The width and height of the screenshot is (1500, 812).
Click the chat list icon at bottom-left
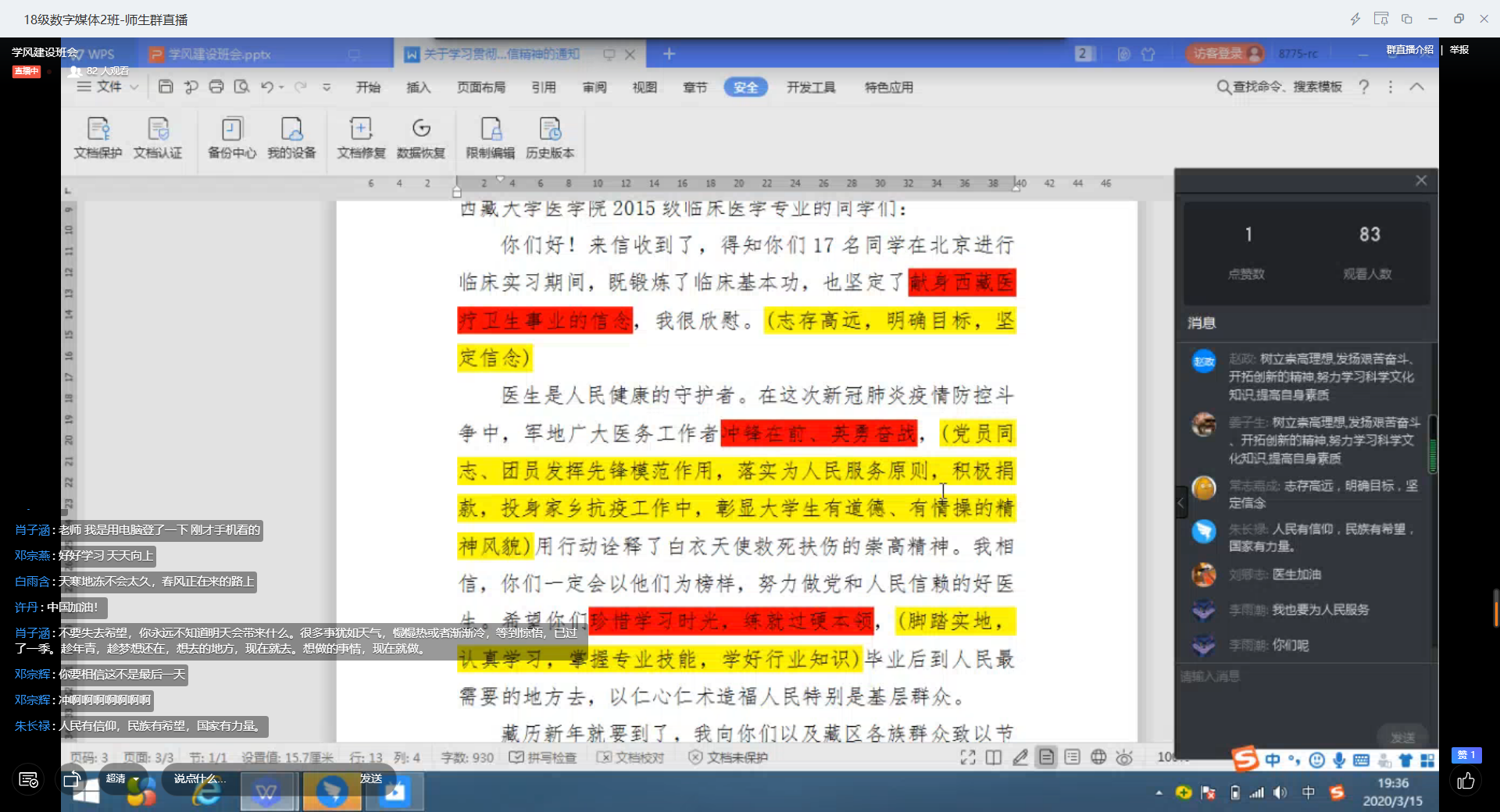(x=28, y=779)
